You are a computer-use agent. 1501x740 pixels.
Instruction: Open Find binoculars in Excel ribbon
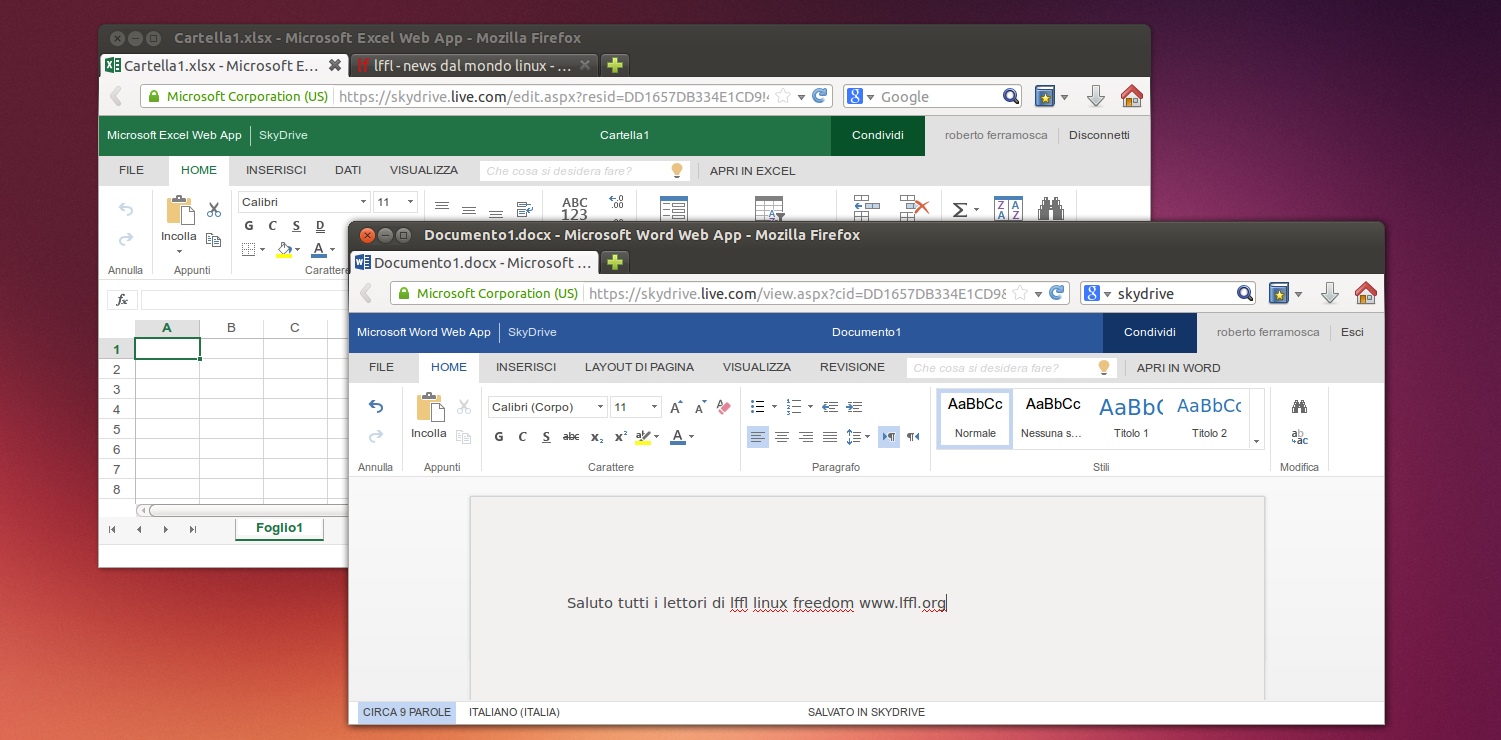tap(1050, 209)
